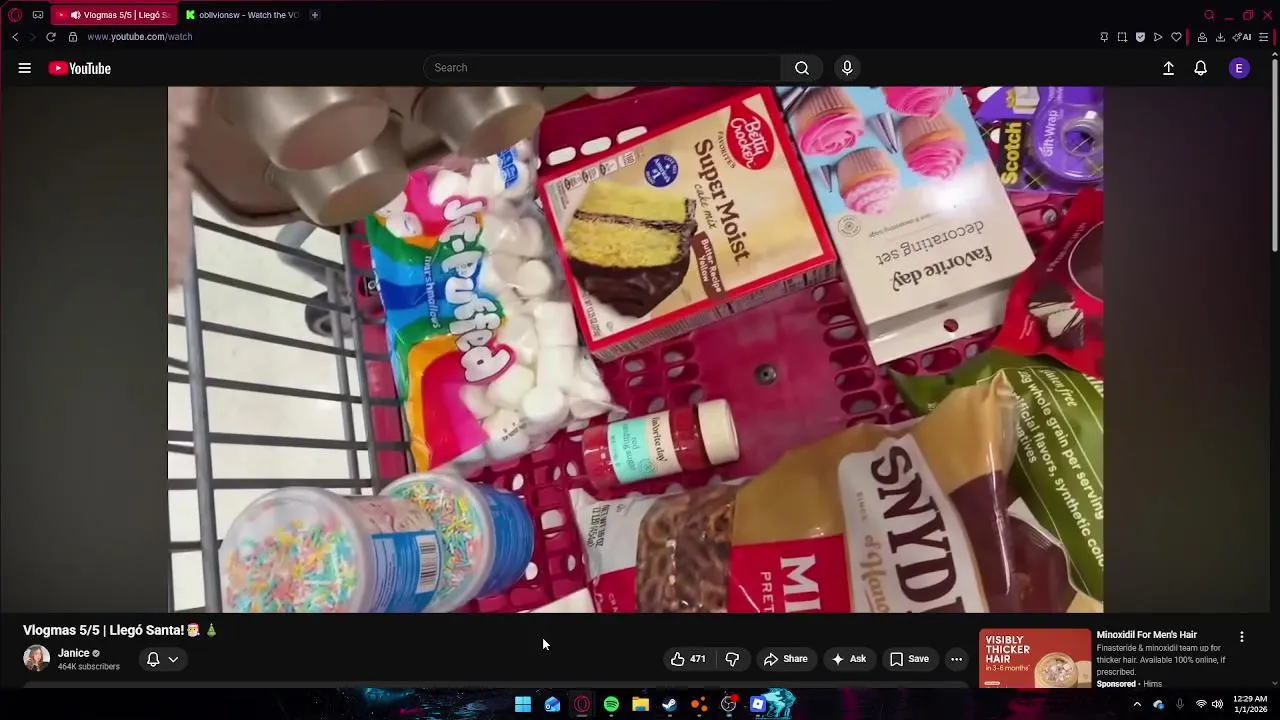
Task: Click the video title Vlogmas 5/5 Llegó Santa
Action: pyautogui.click(x=120, y=631)
